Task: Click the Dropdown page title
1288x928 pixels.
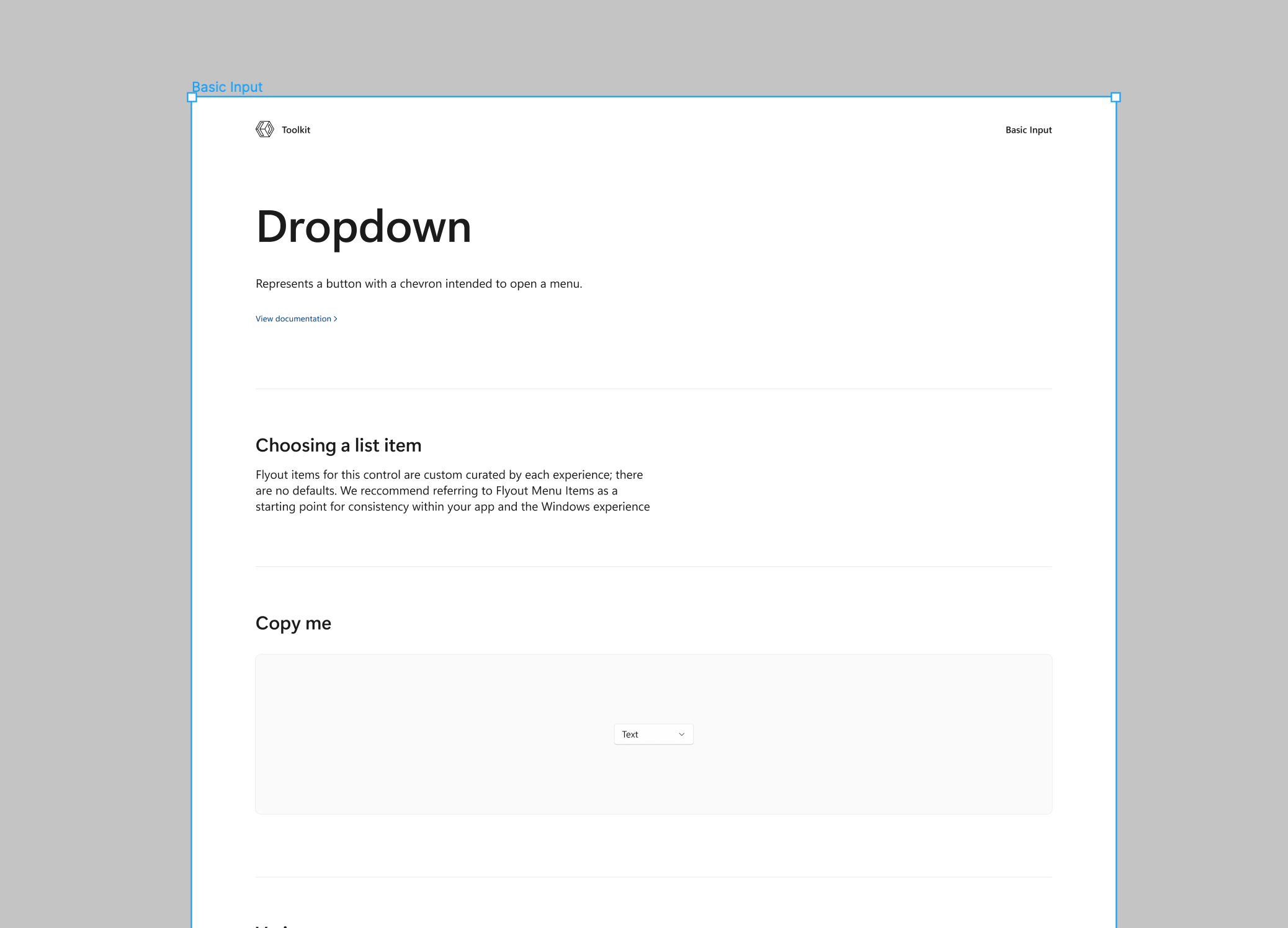Action: pos(363,228)
